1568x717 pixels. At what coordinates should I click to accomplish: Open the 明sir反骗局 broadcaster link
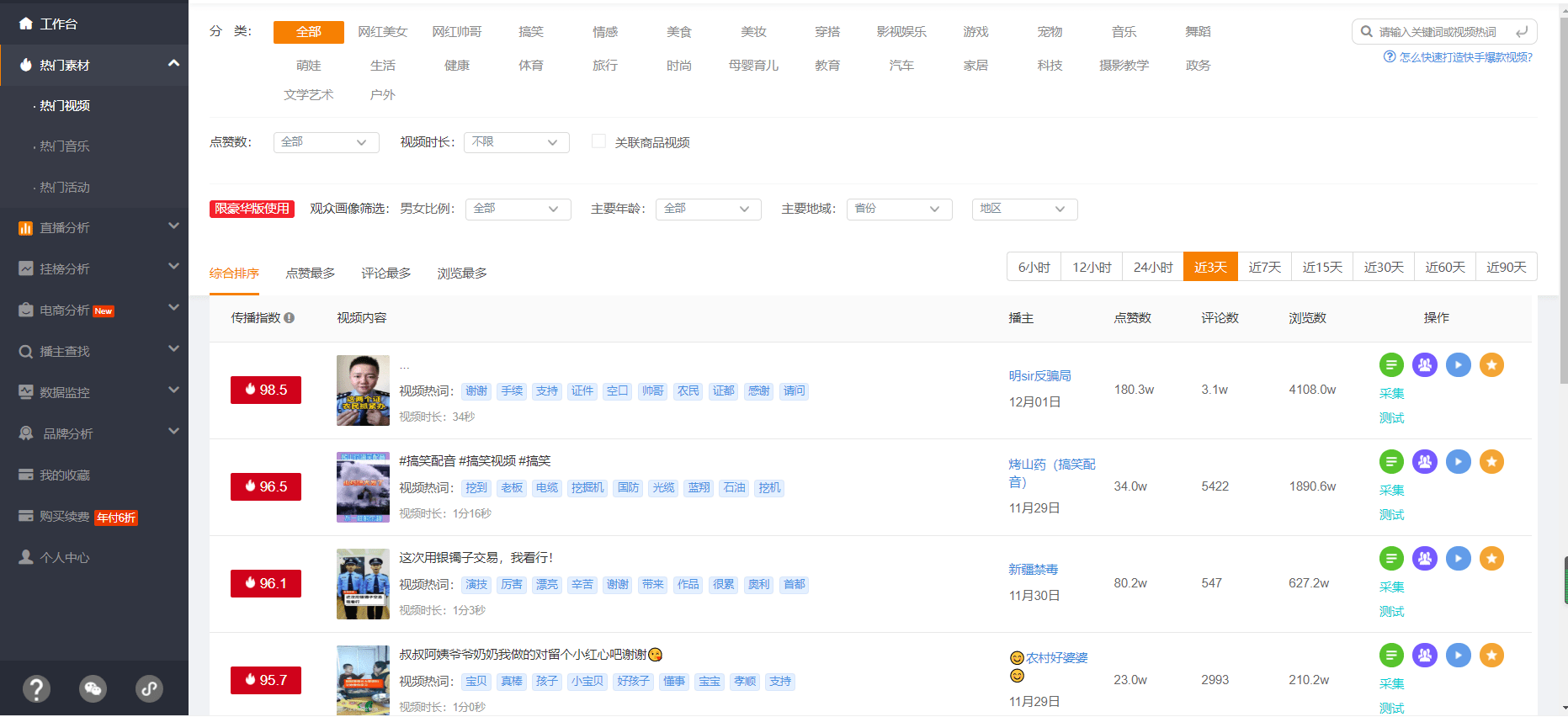point(1039,376)
